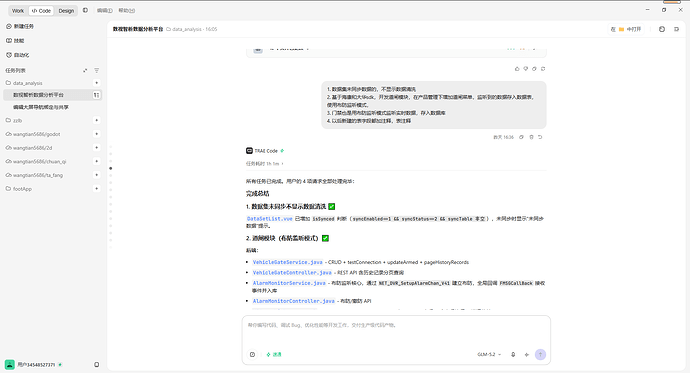The image size is (690, 373).
Task: Click the thumbs-up icon under the response
Action: tap(517, 69)
